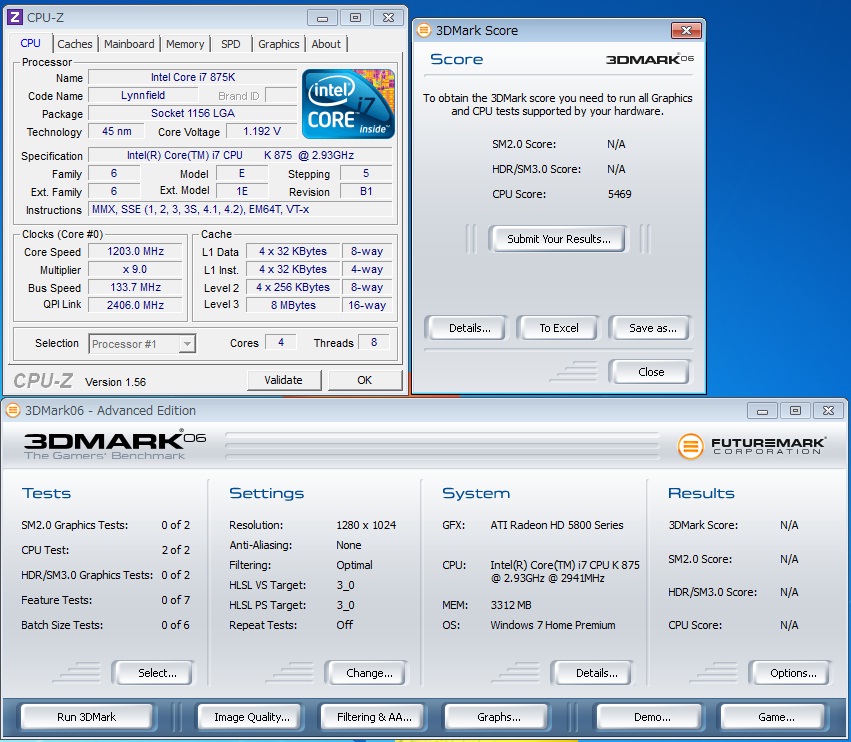Image resolution: width=851 pixels, height=742 pixels.
Task: Click the Run 3DMark button
Action: click(87, 717)
